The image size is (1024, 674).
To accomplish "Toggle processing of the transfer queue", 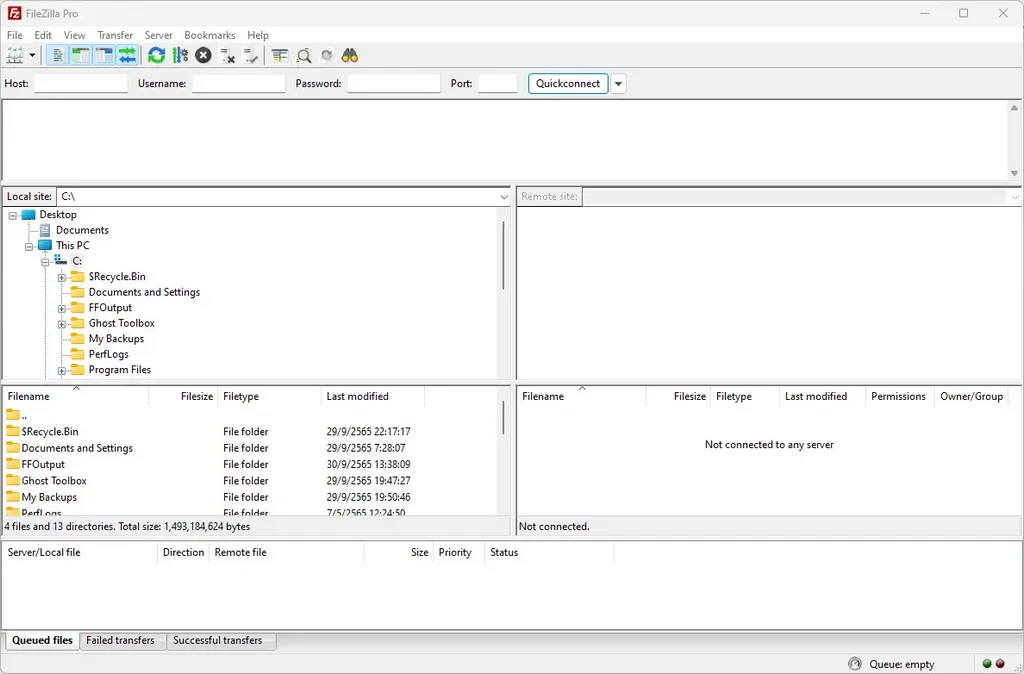I will pos(180,56).
